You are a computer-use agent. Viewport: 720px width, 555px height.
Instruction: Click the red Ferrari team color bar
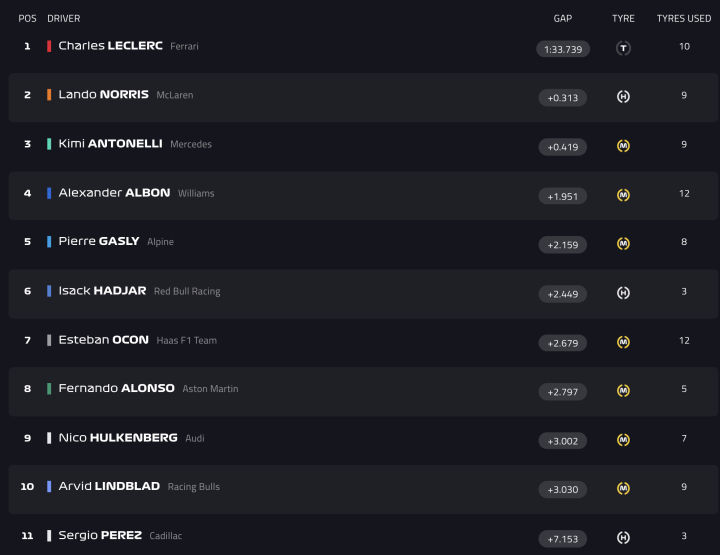click(49, 46)
